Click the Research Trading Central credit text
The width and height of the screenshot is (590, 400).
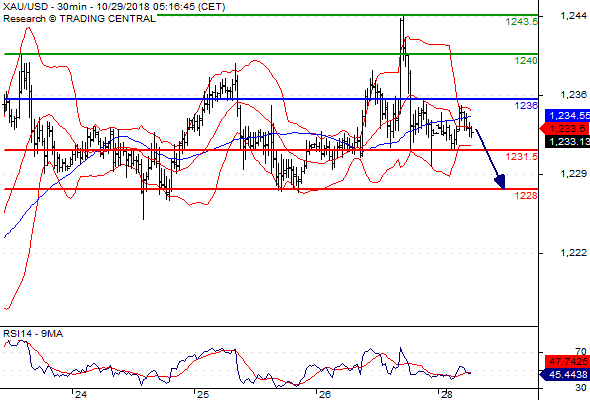79,18
